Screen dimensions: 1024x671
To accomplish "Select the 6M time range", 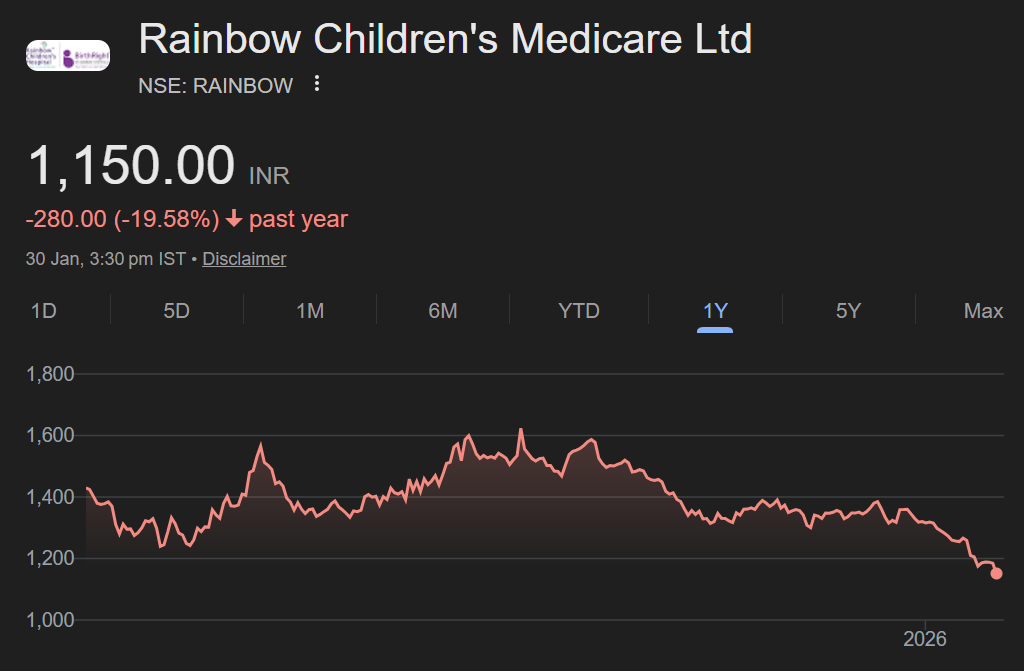I will (443, 311).
